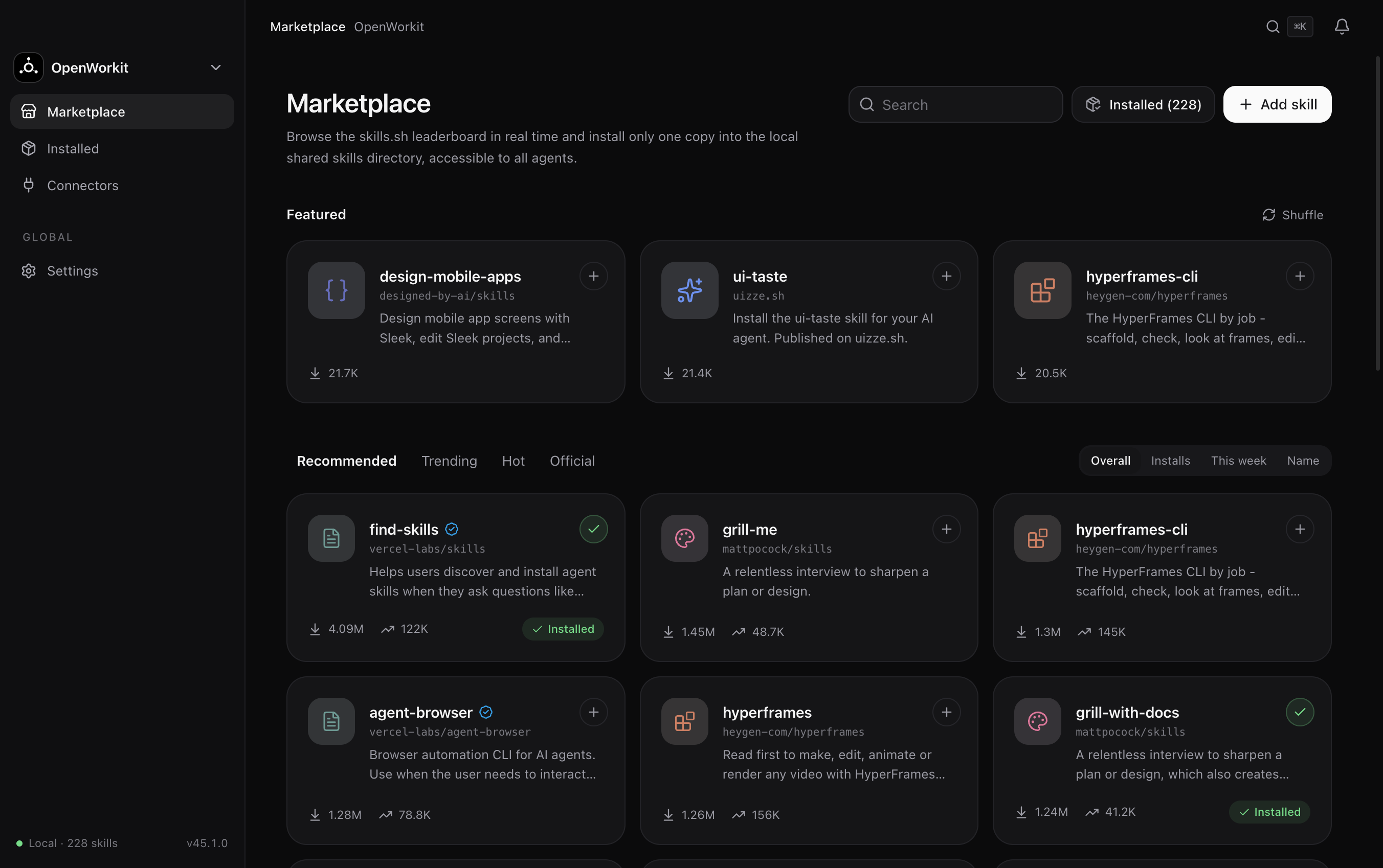Viewport: 1383px width, 868px height.
Task: Switch to the Hot tab
Action: pyautogui.click(x=513, y=461)
